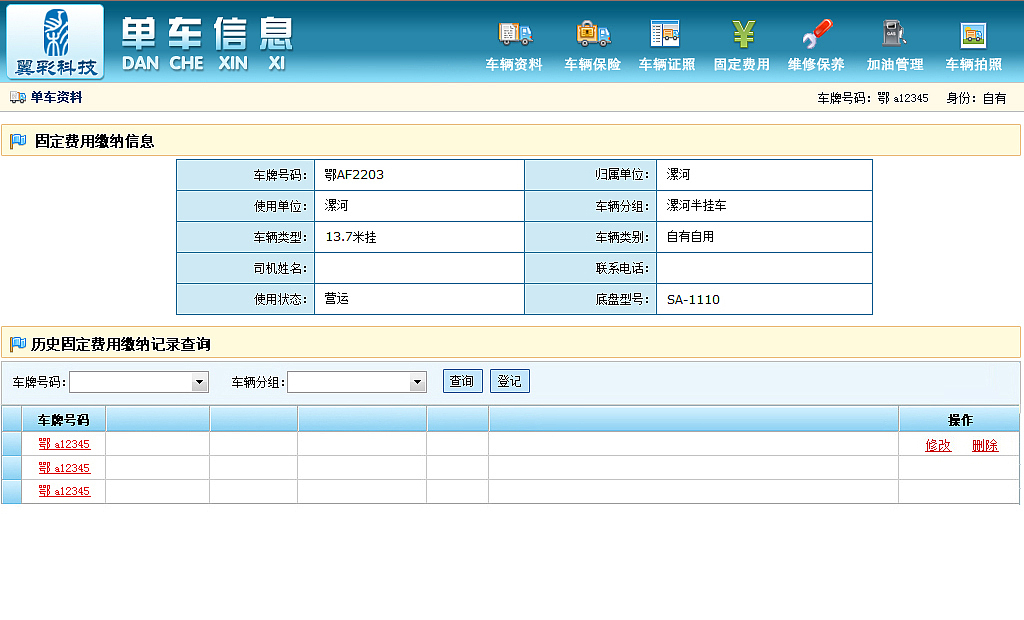1024x620 pixels.
Task: Click the truck icon beside 单车资料
Action: pyautogui.click(x=18, y=97)
